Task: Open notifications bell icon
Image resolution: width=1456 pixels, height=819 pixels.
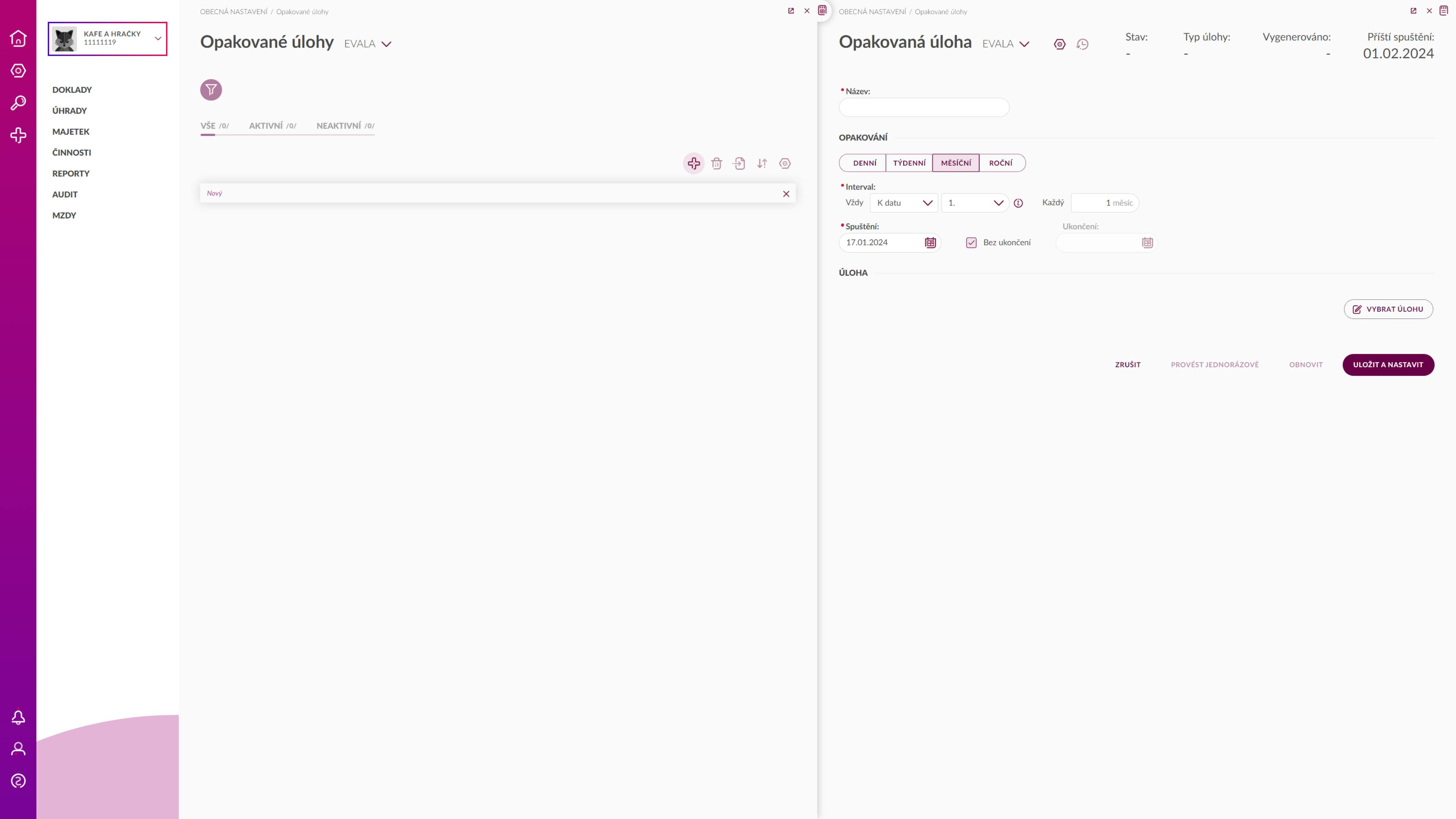Action: (18, 717)
